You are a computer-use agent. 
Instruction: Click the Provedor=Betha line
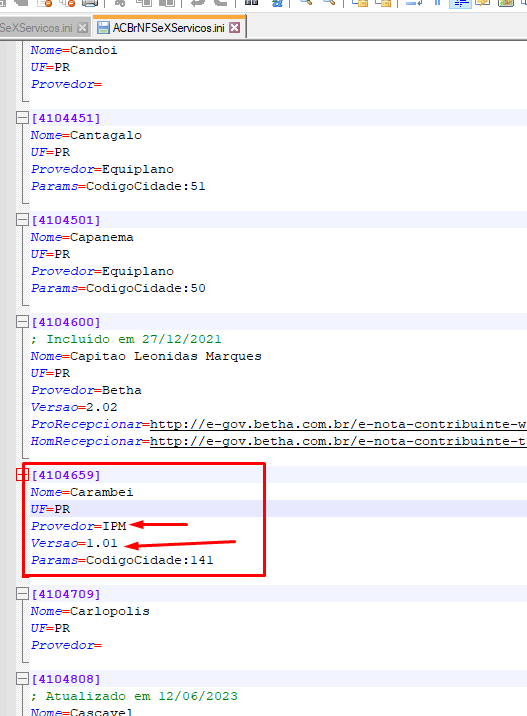point(86,390)
